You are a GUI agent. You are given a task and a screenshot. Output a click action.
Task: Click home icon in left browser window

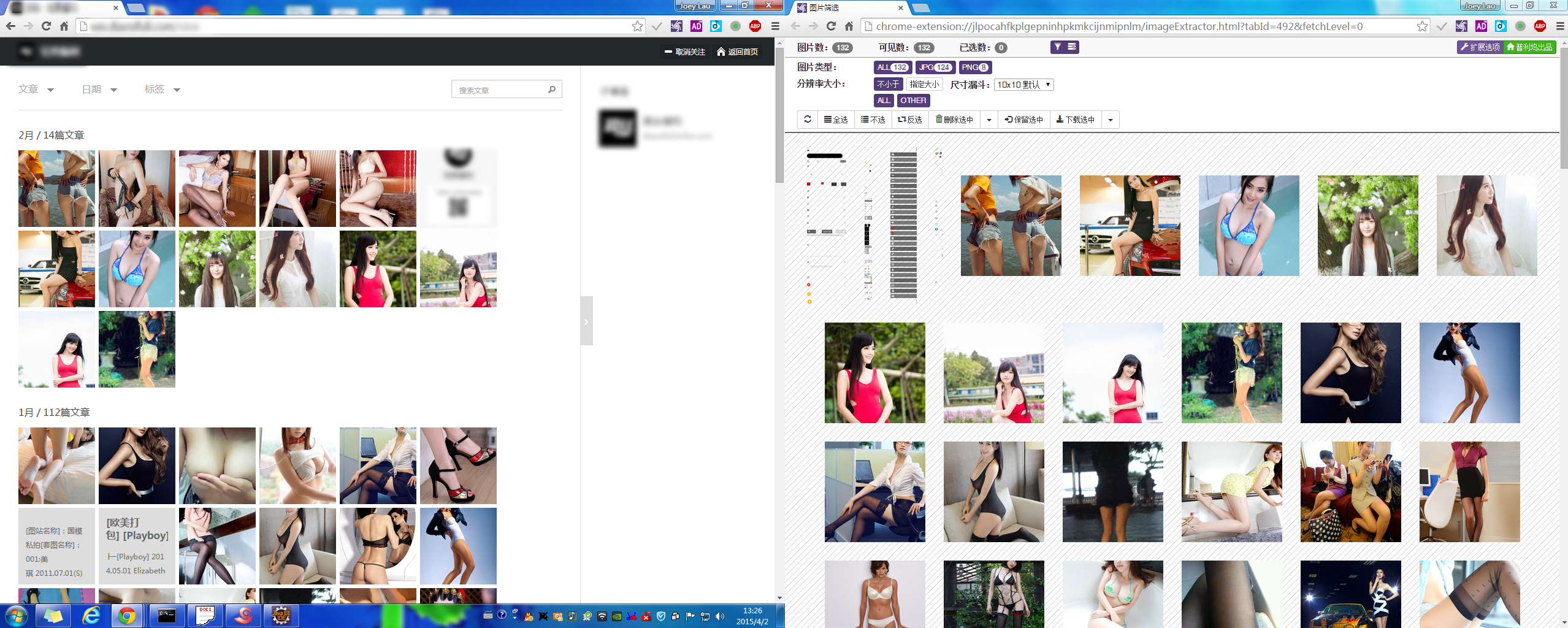64,26
